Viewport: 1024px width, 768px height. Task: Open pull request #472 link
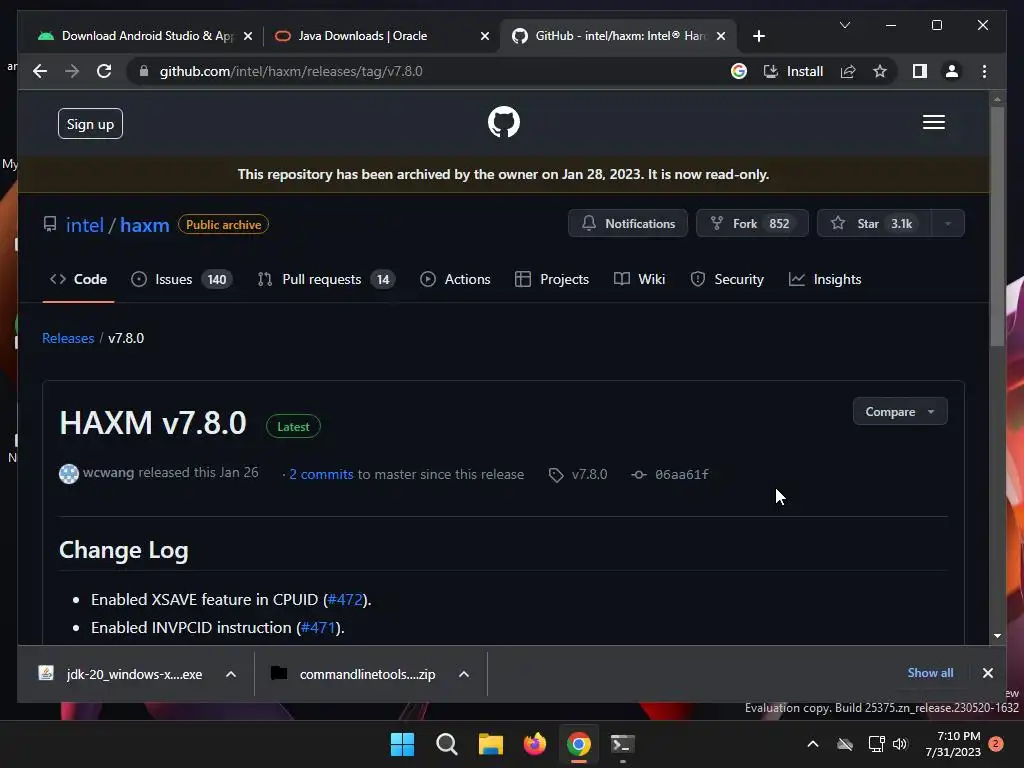[x=345, y=600]
